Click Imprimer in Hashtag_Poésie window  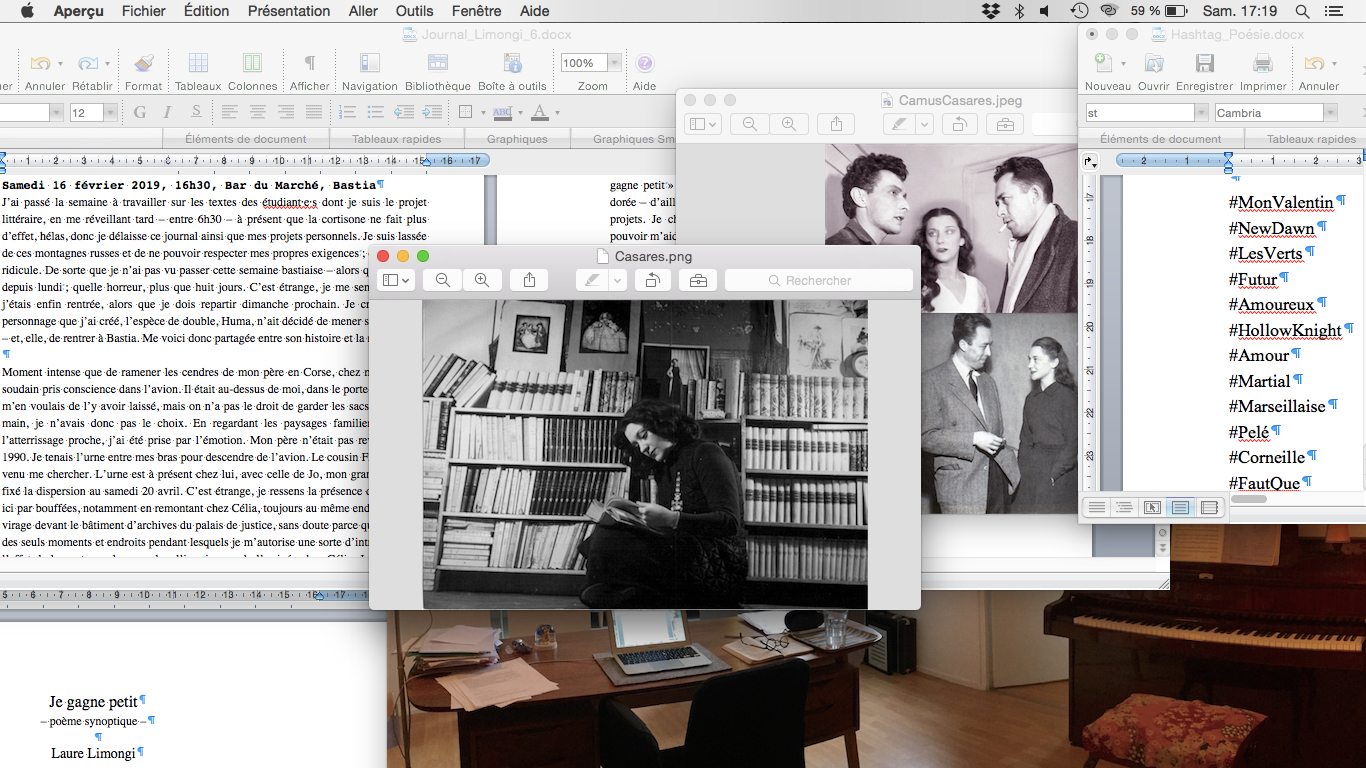click(1263, 64)
